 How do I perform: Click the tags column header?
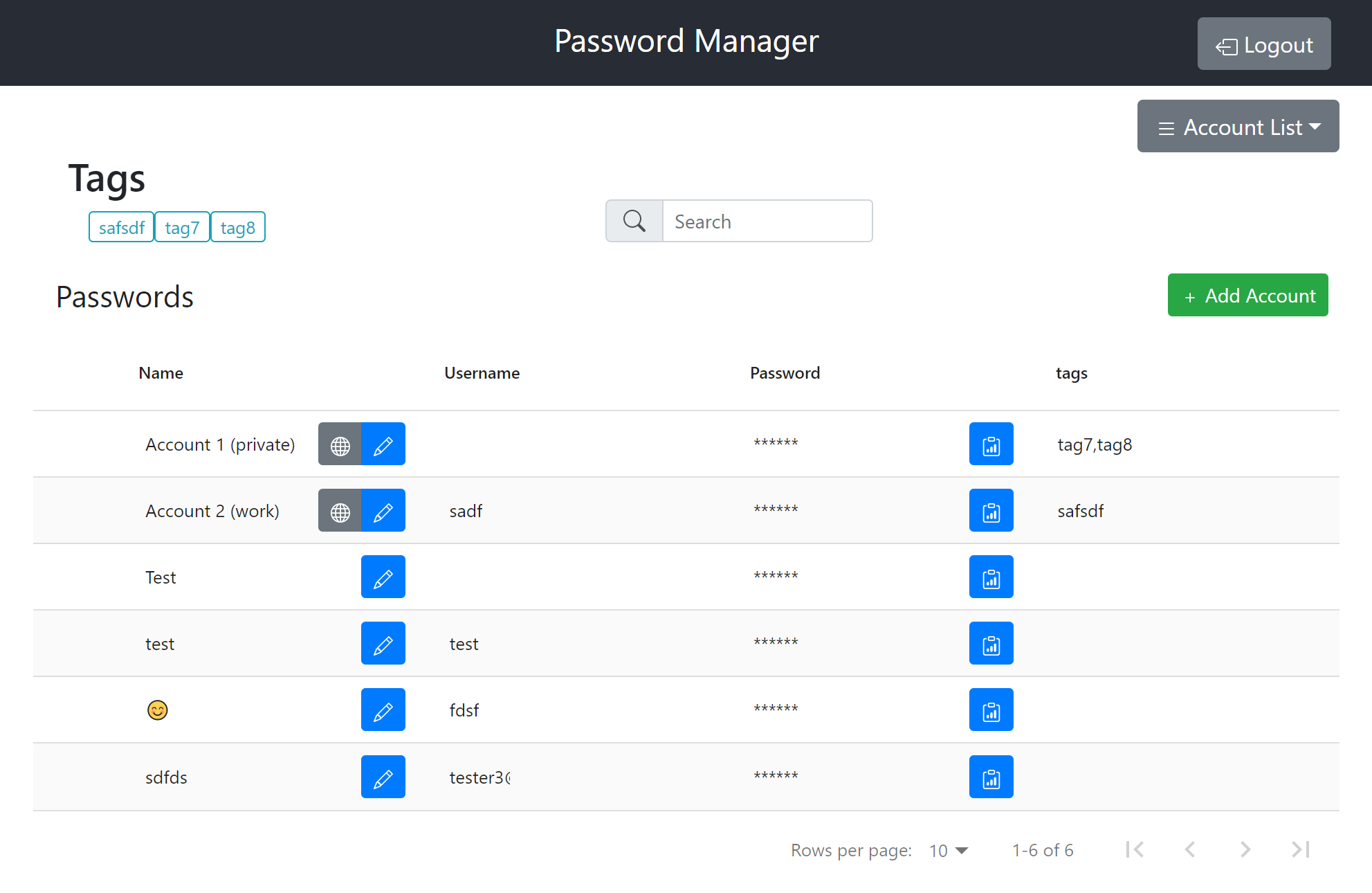coord(1071,374)
